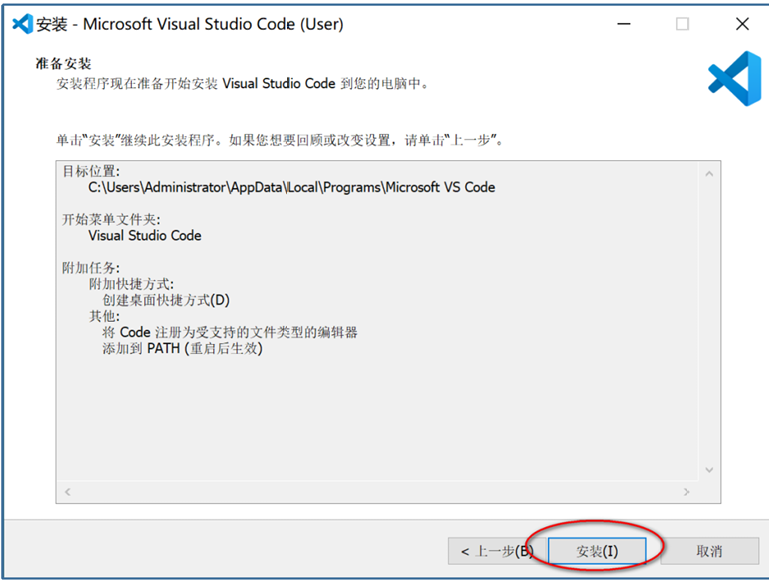Click the 其他 line
Image resolution: width=769 pixels, height=581 pixels.
coord(104,316)
